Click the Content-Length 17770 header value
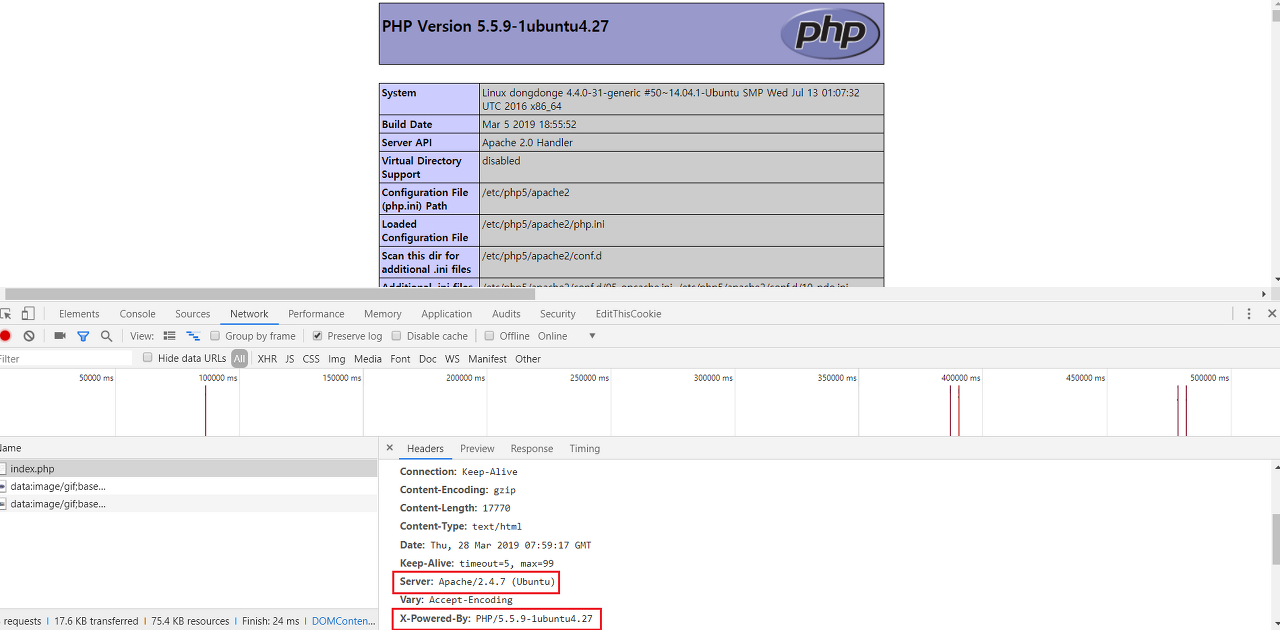The image size is (1280, 630). point(496,508)
